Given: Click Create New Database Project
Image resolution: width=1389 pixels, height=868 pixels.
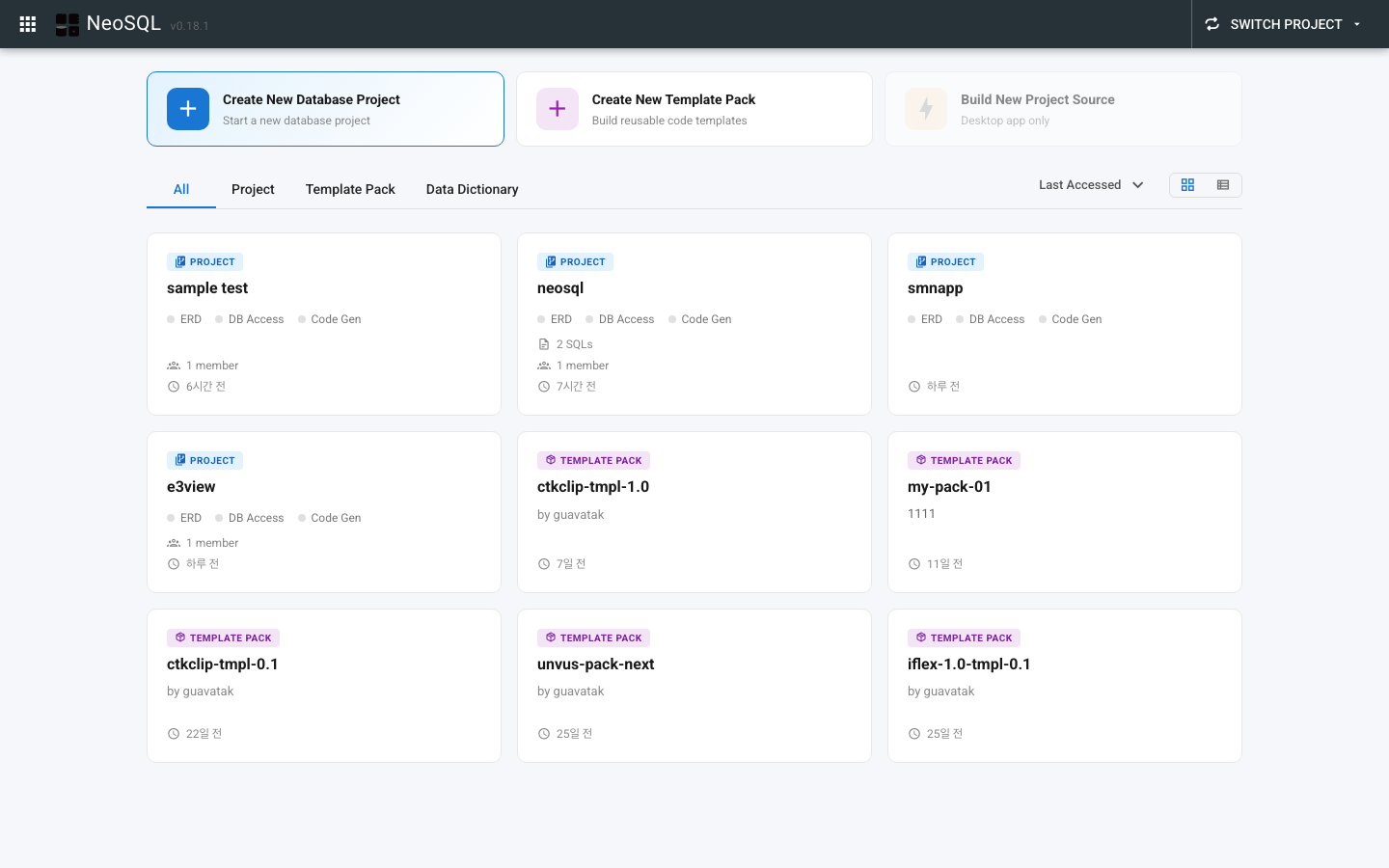Looking at the screenshot, I should click(x=324, y=108).
